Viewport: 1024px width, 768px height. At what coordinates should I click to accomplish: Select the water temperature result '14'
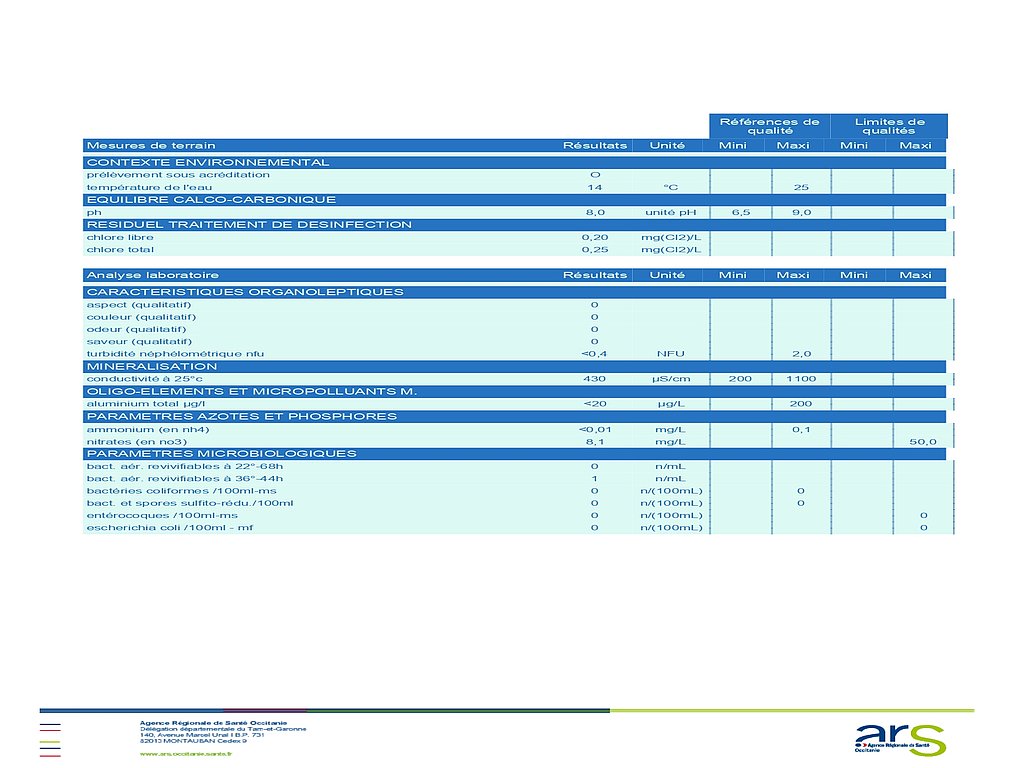(x=594, y=187)
